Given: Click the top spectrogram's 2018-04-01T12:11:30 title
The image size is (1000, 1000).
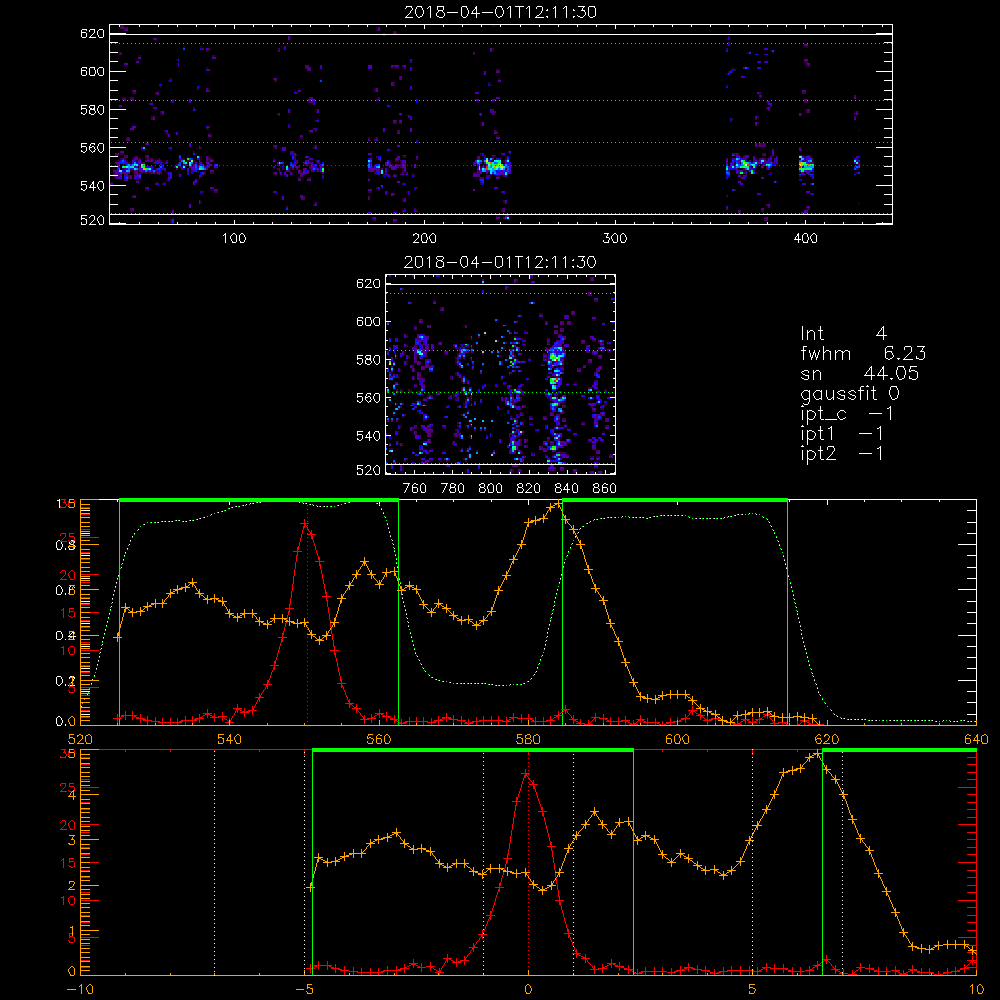Looking at the screenshot, I should [501, 12].
